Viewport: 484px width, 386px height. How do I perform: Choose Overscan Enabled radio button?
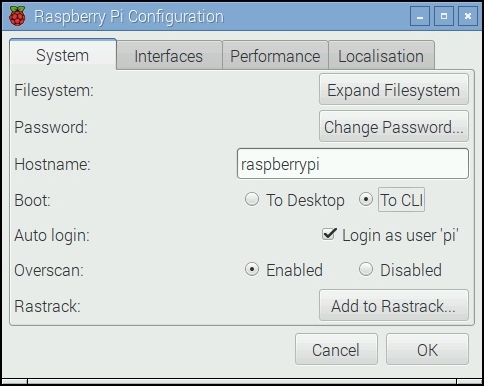pyautogui.click(x=252, y=269)
